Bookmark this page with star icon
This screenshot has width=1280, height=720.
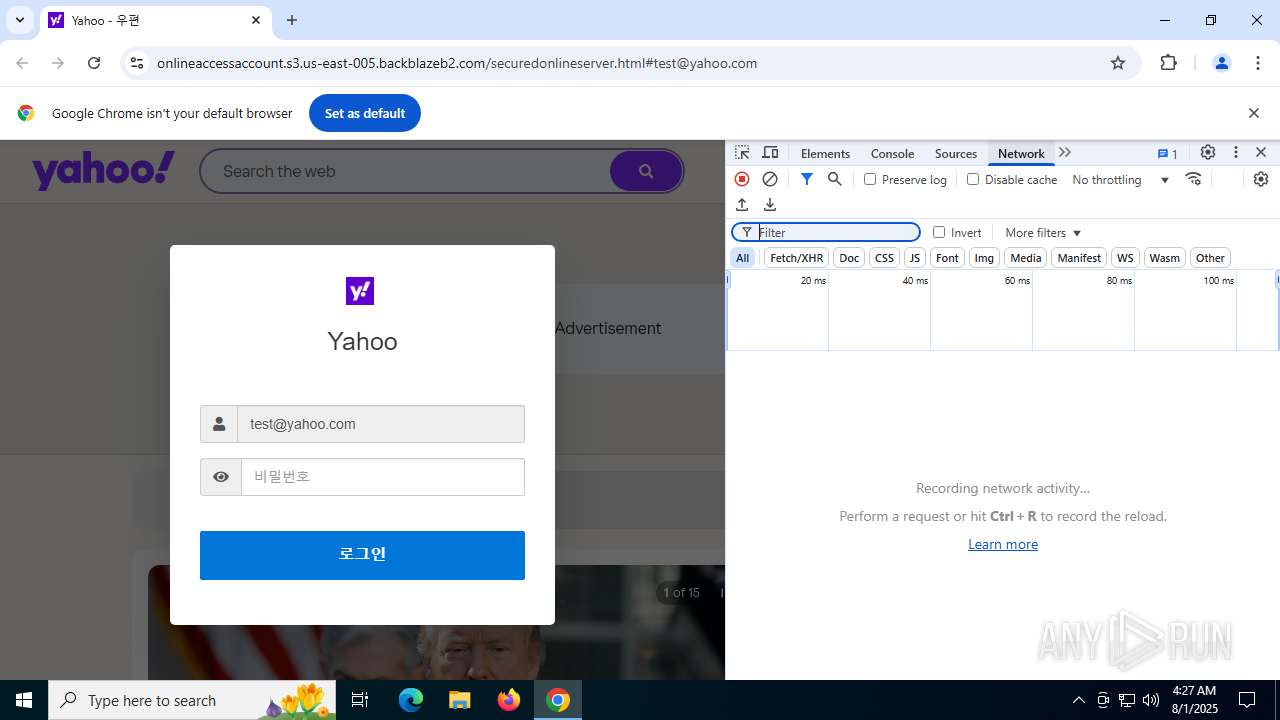pos(1118,63)
